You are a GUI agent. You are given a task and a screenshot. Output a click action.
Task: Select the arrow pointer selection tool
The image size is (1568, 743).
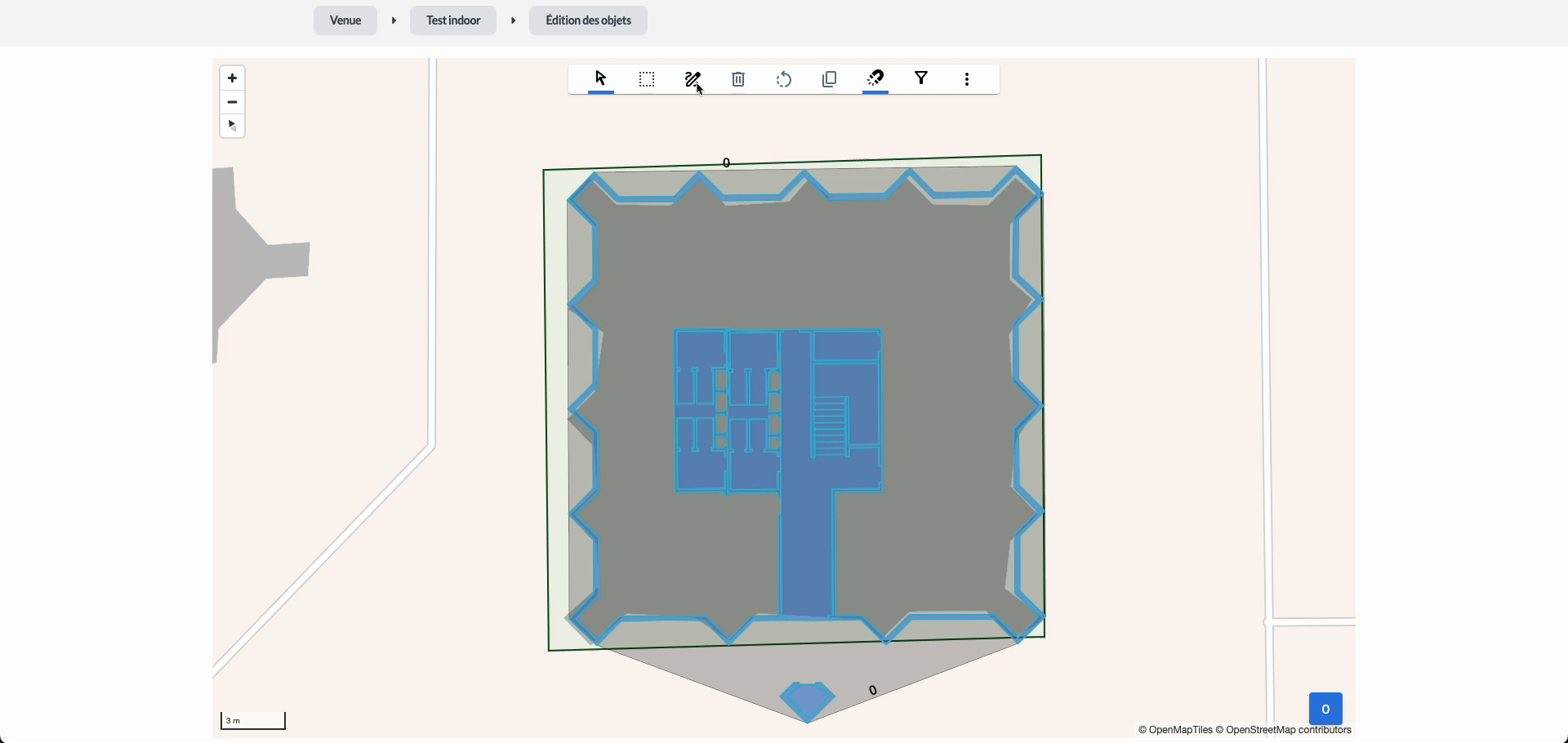pos(601,79)
